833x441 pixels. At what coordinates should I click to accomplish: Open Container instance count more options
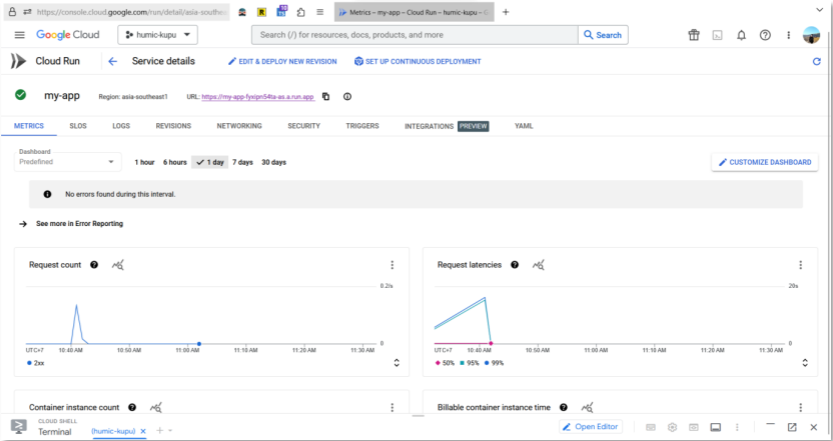click(392, 408)
